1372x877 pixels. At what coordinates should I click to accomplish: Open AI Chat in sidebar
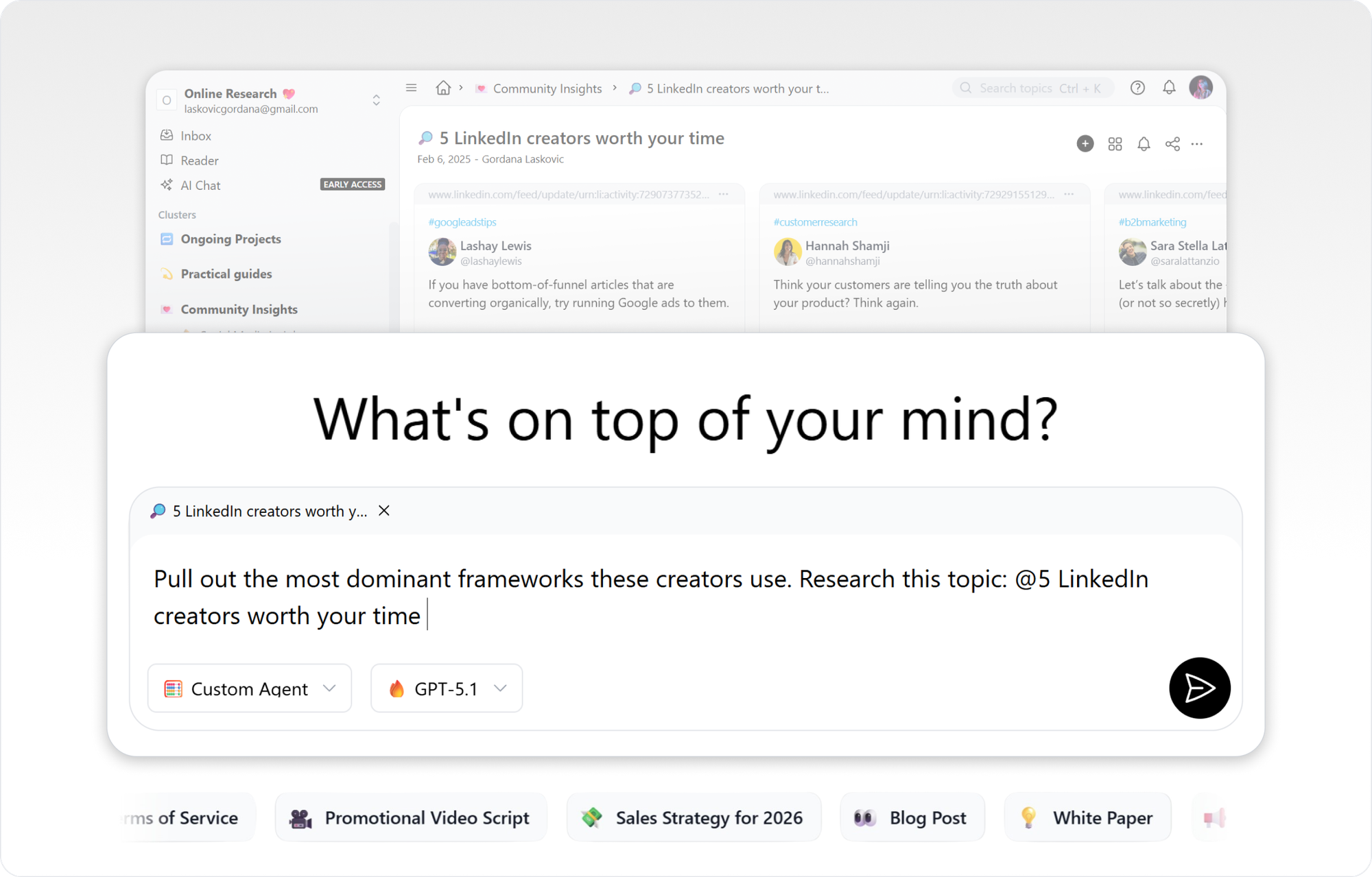pyautogui.click(x=200, y=185)
